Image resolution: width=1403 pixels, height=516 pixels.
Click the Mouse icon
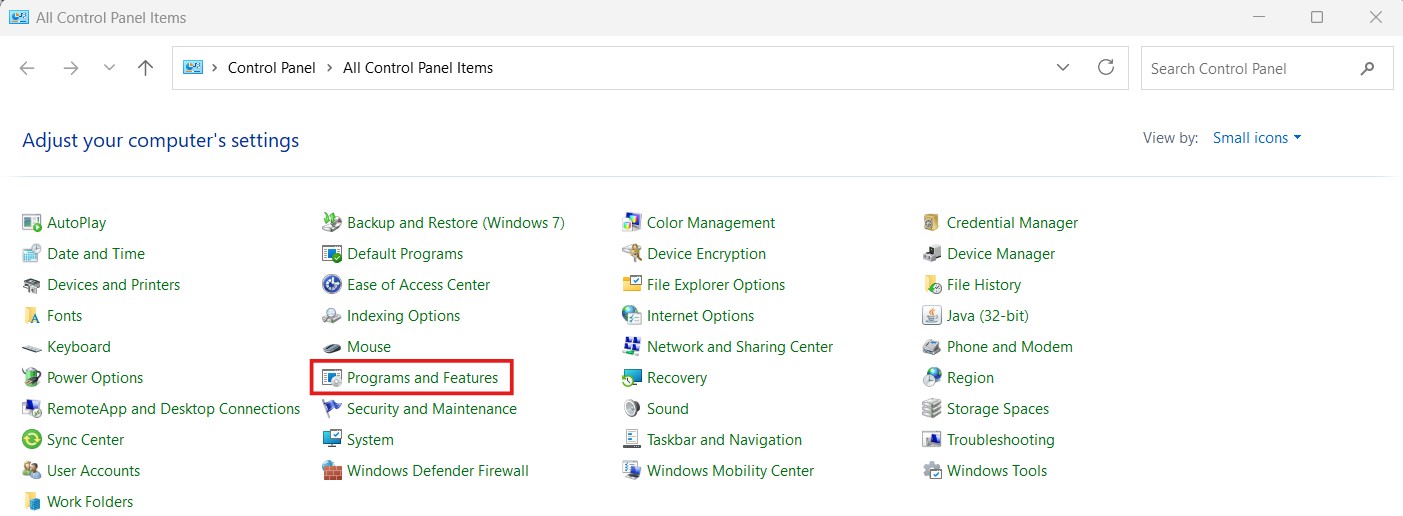pyautogui.click(x=332, y=347)
